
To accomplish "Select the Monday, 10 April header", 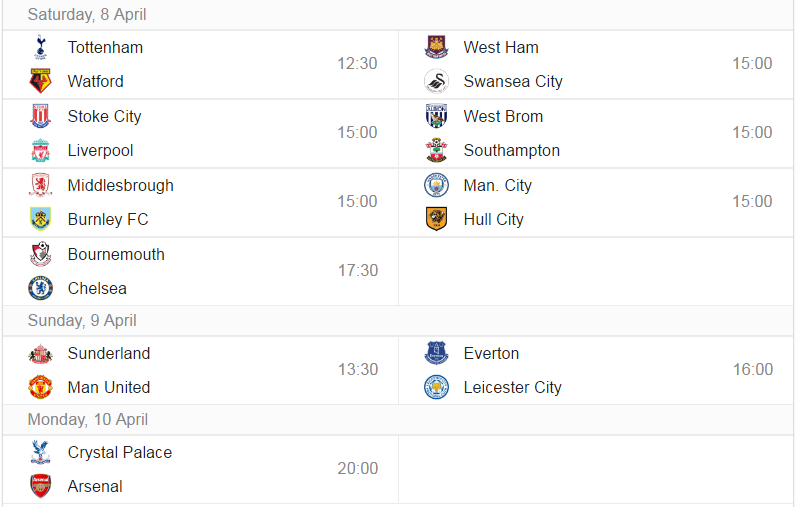I will [88, 419].
